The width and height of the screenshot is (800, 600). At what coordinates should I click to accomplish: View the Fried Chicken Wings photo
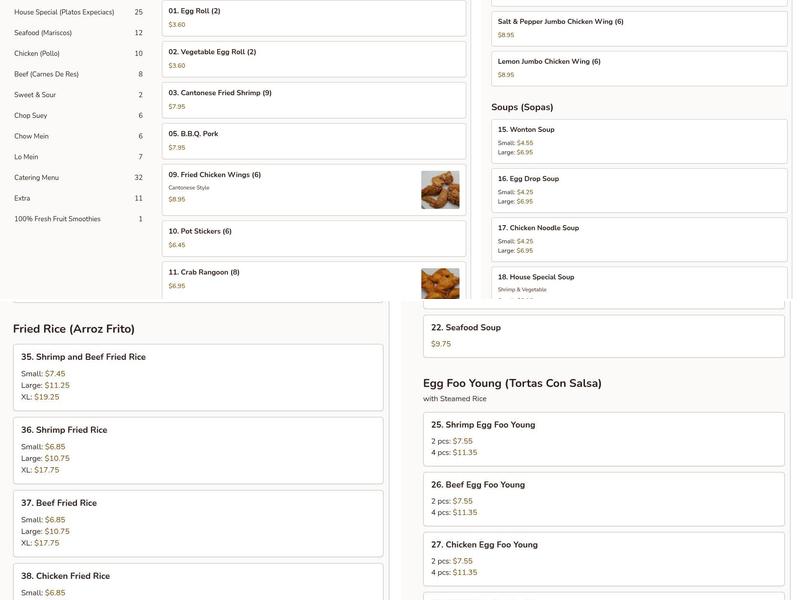point(440,190)
